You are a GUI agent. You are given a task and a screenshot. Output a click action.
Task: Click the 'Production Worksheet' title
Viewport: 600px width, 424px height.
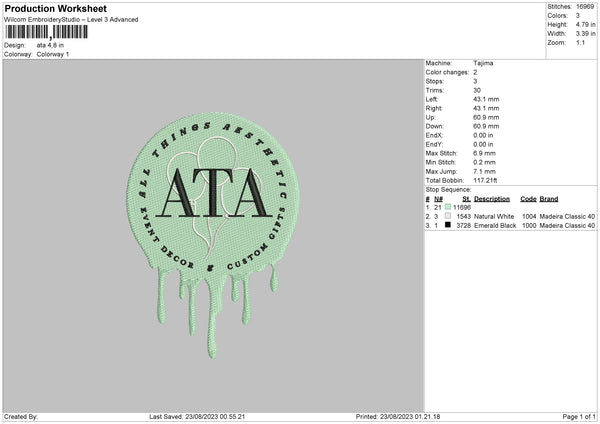coord(55,8)
